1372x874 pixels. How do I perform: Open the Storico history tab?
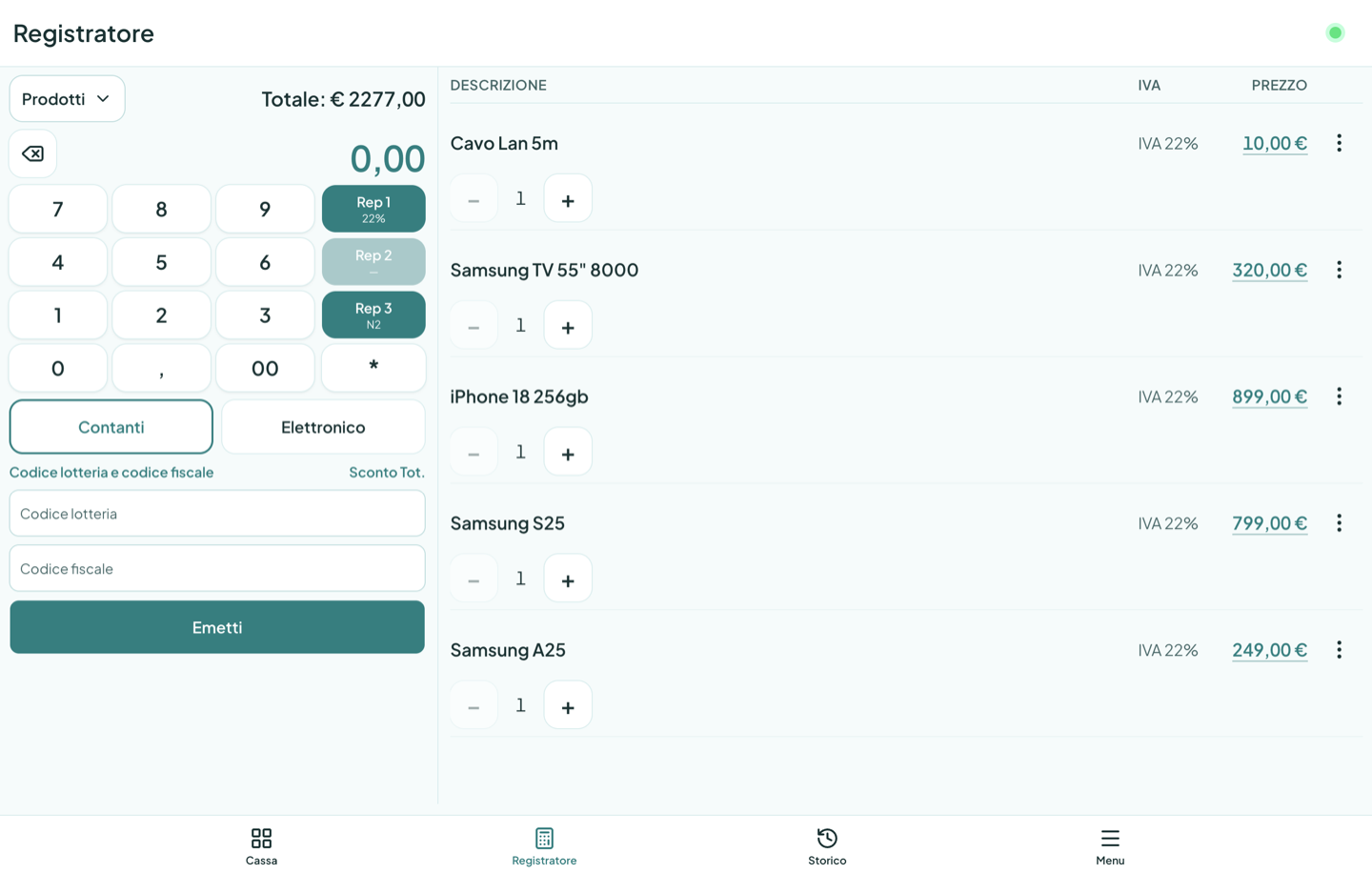tap(827, 845)
